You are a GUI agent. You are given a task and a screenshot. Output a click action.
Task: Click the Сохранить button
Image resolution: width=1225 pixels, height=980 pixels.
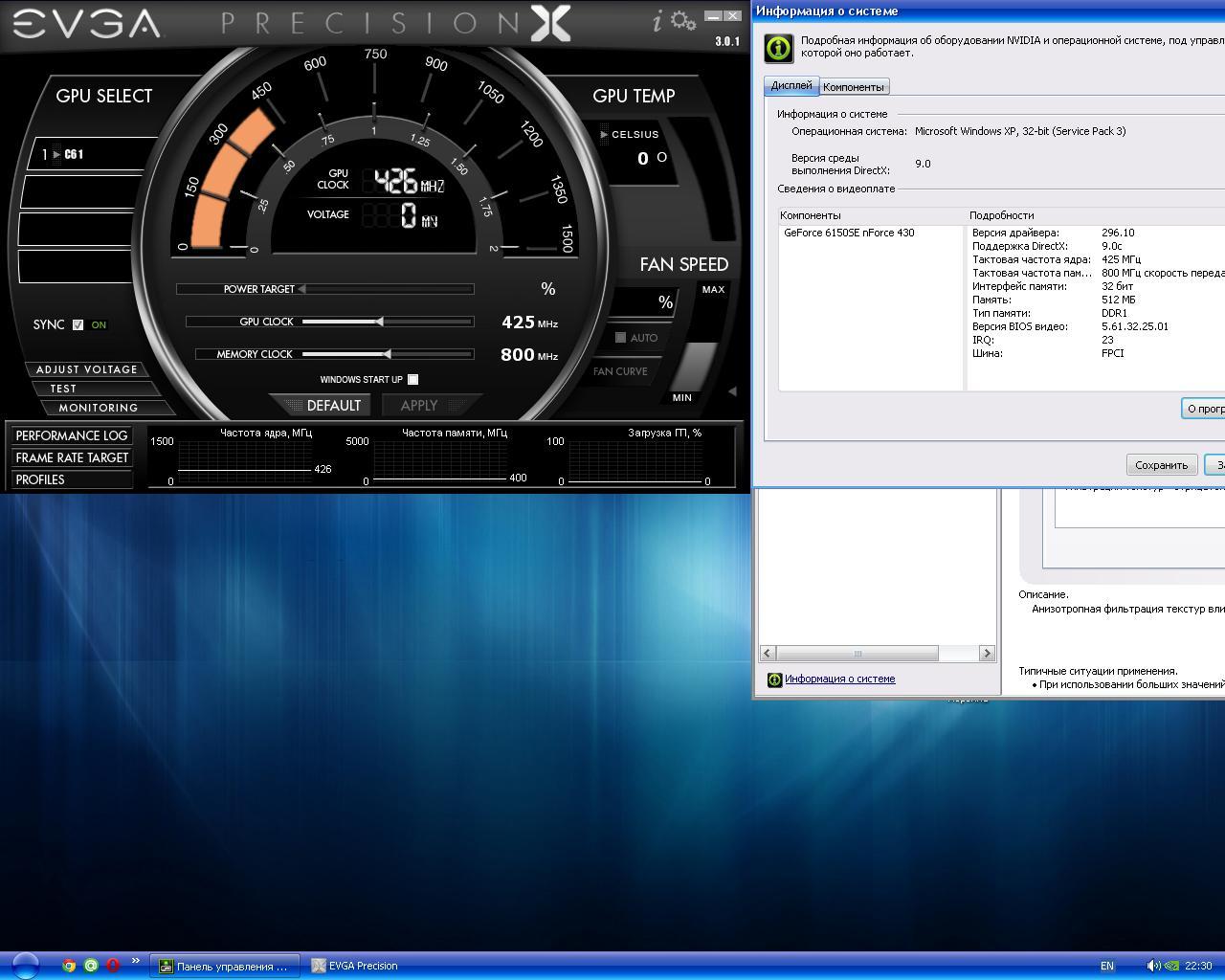point(1161,465)
